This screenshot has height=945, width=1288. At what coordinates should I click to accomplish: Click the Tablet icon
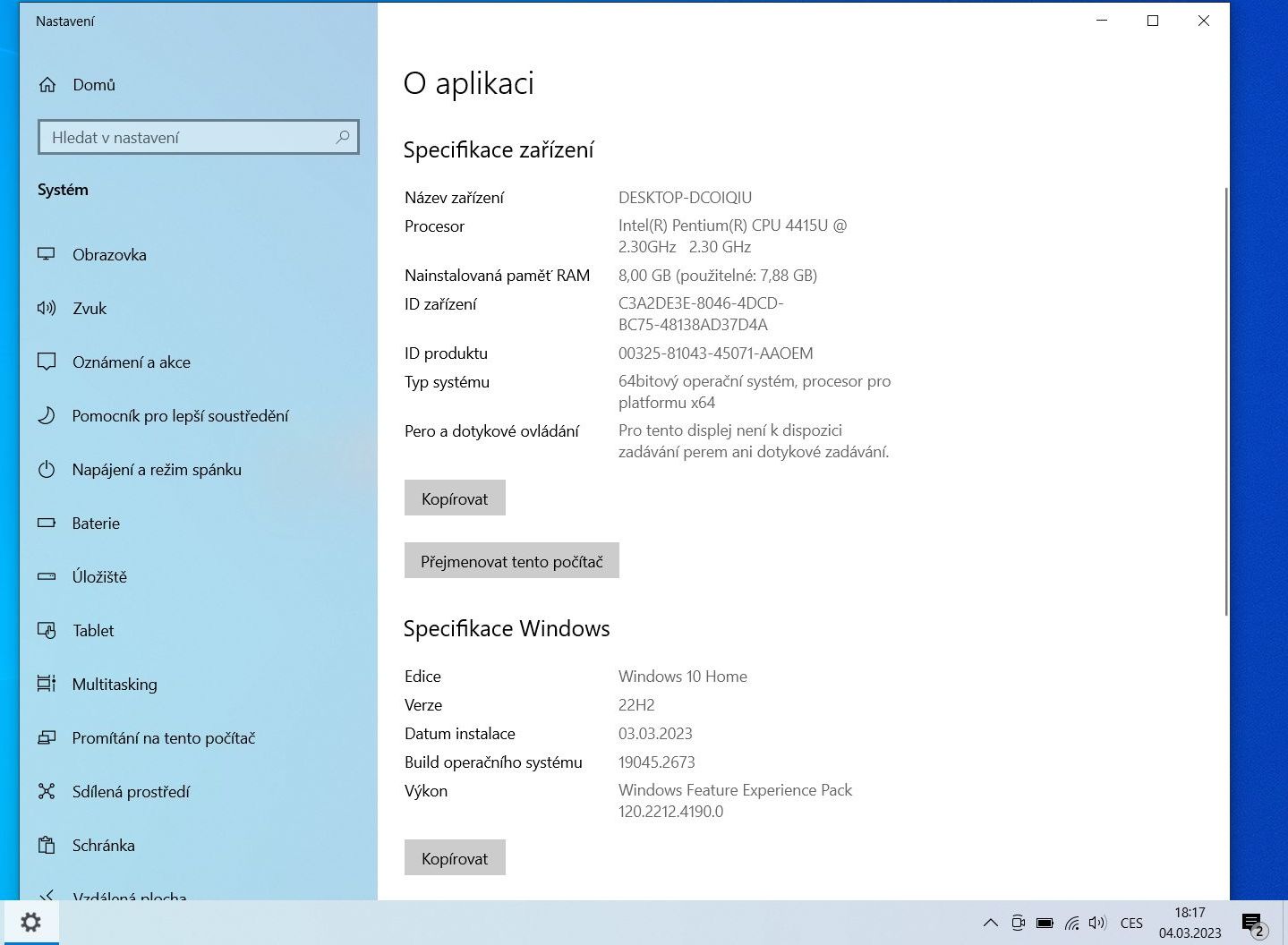(x=47, y=630)
